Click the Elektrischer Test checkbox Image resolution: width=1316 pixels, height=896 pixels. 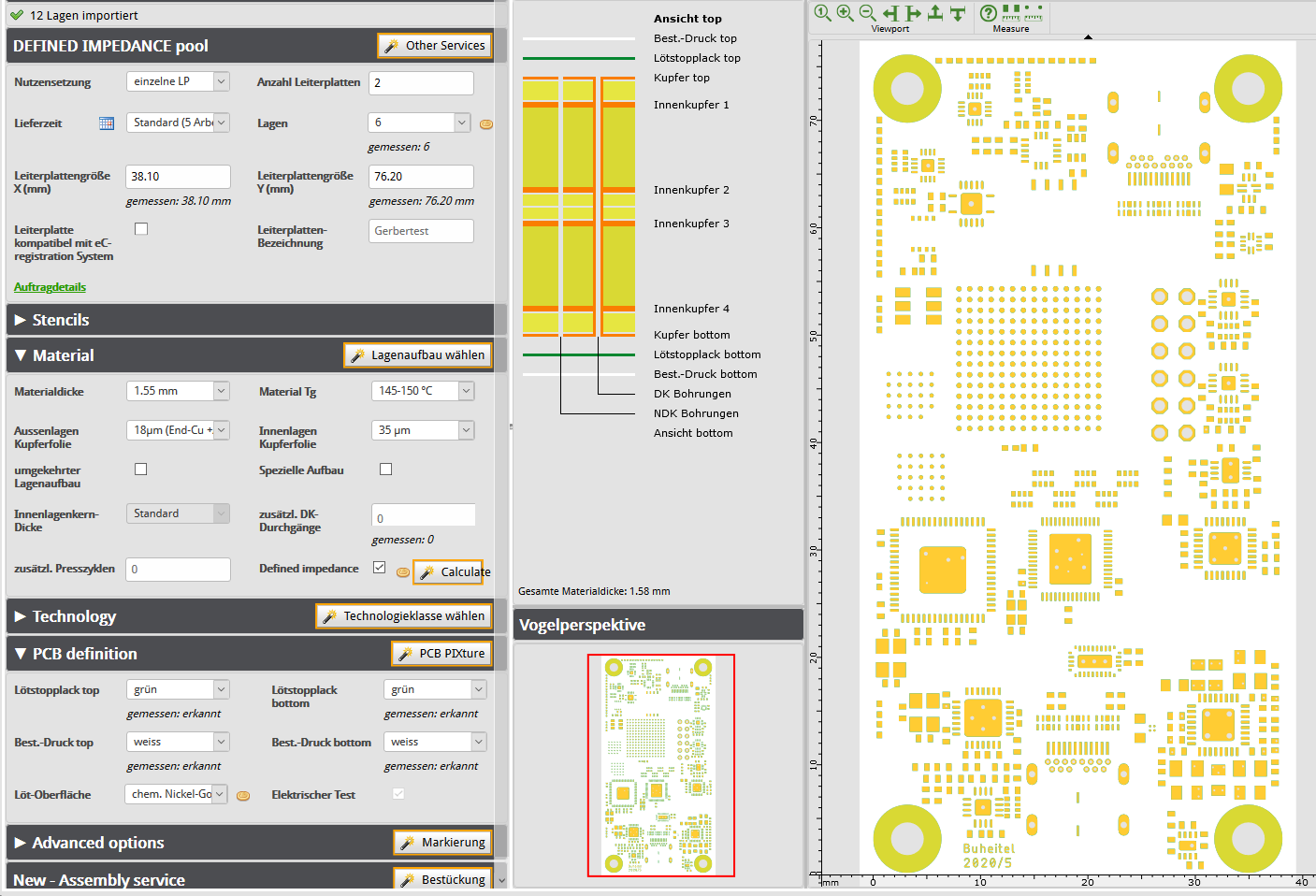coord(398,794)
